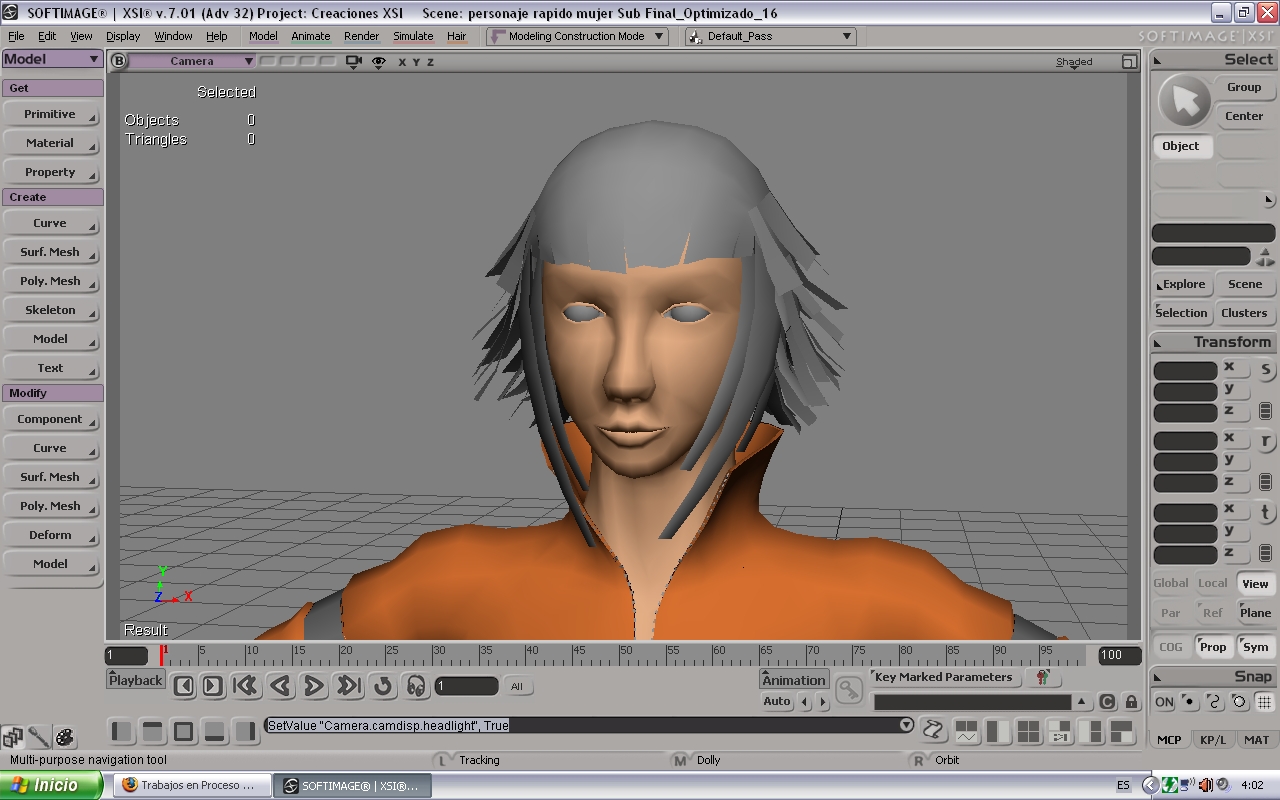Open the eye show menu in viewport
This screenshot has width=1280, height=800.
pyautogui.click(x=378, y=62)
